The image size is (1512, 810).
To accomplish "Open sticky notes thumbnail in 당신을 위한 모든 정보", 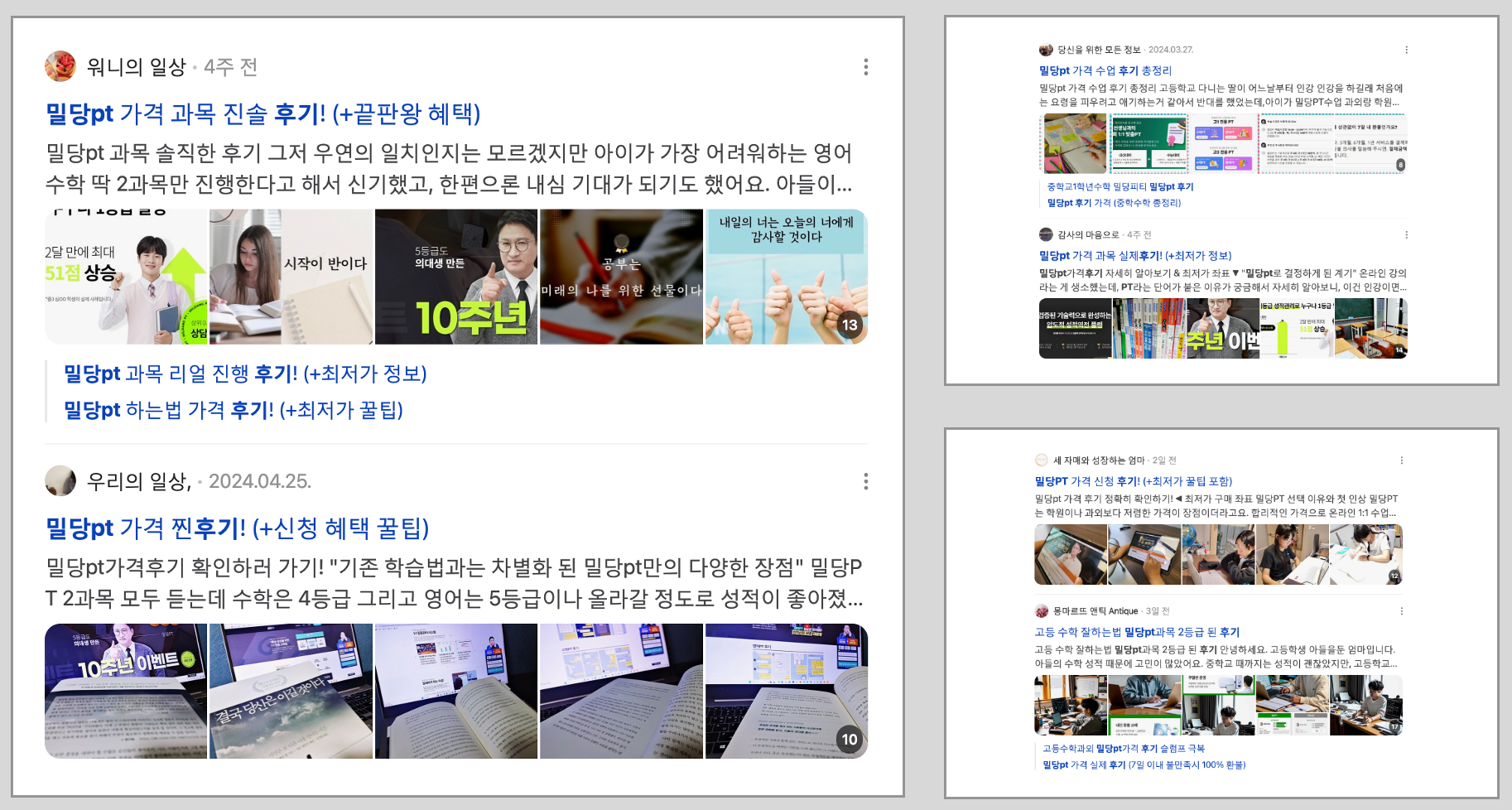I will pos(1075,143).
